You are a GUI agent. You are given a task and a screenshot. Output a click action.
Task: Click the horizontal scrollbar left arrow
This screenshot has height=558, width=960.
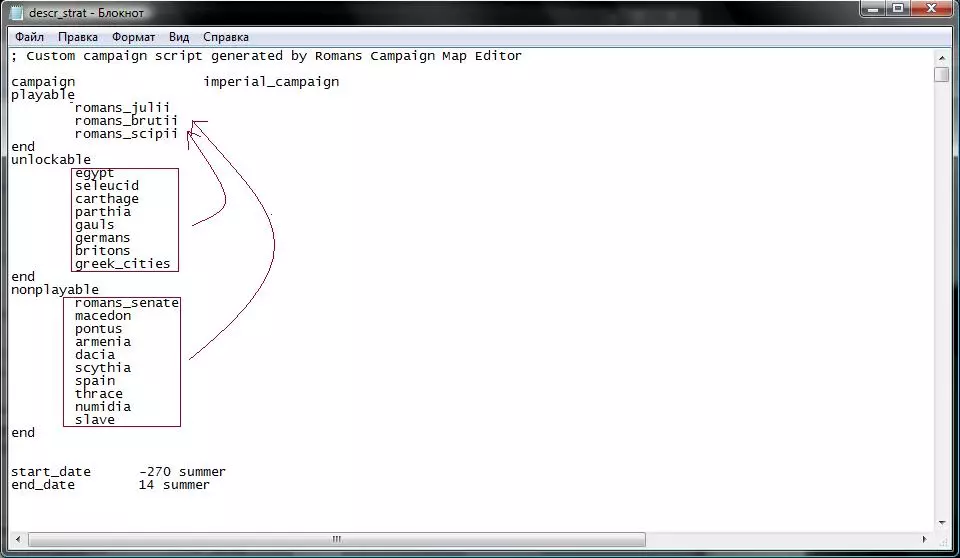[x=18, y=539]
